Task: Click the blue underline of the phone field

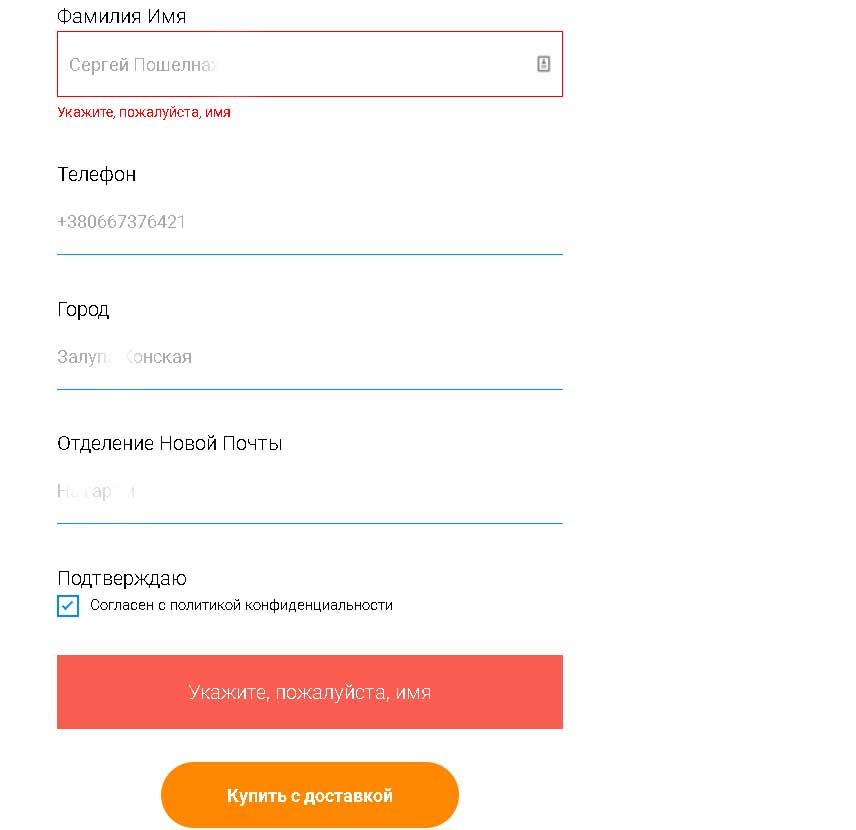Action: [x=309, y=254]
